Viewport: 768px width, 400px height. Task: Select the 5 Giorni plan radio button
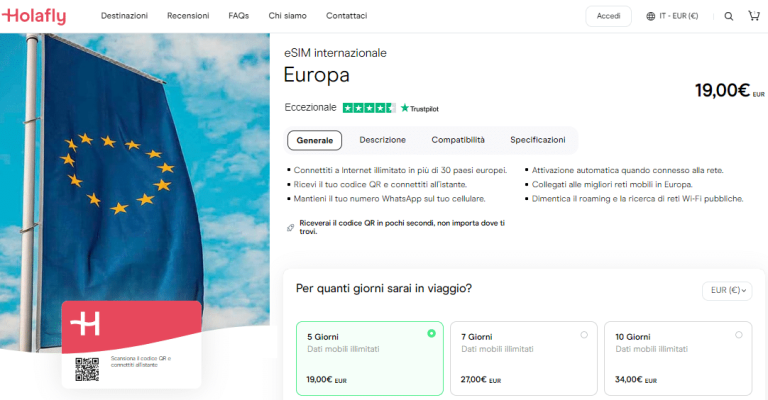pyautogui.click(x=431, y=334)
